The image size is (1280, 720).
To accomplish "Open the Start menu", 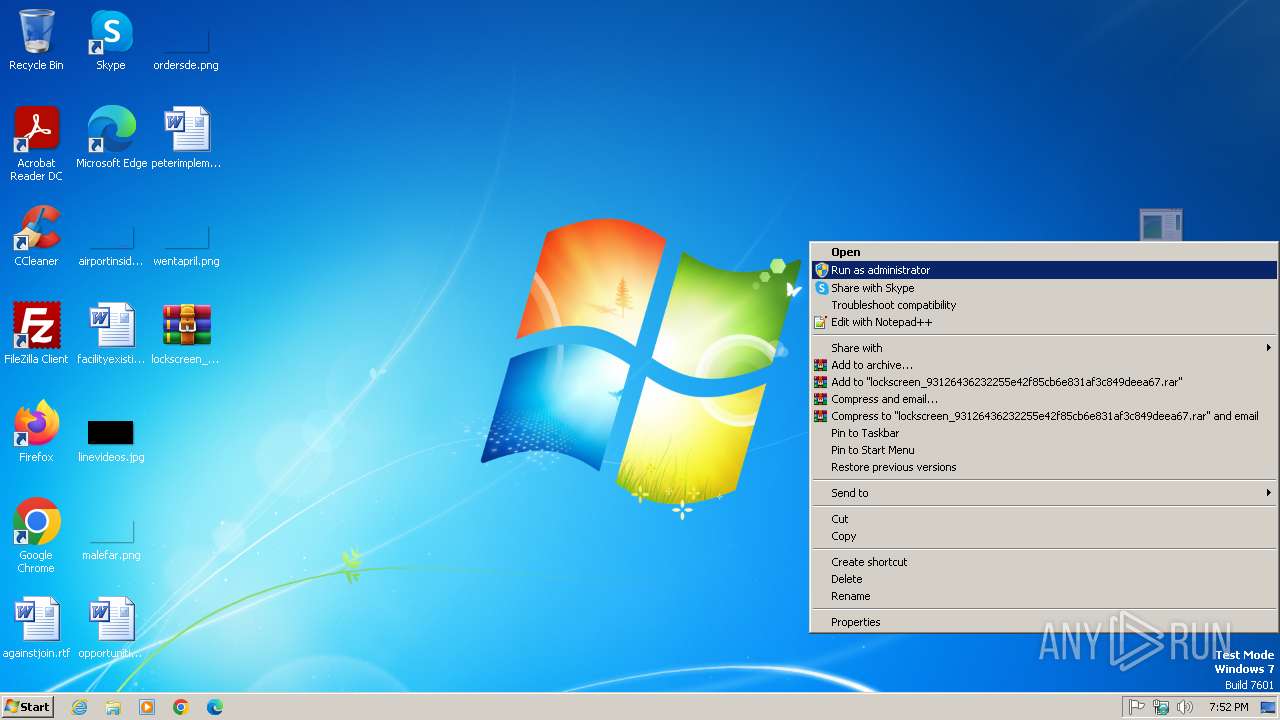I will pos(28,707).
